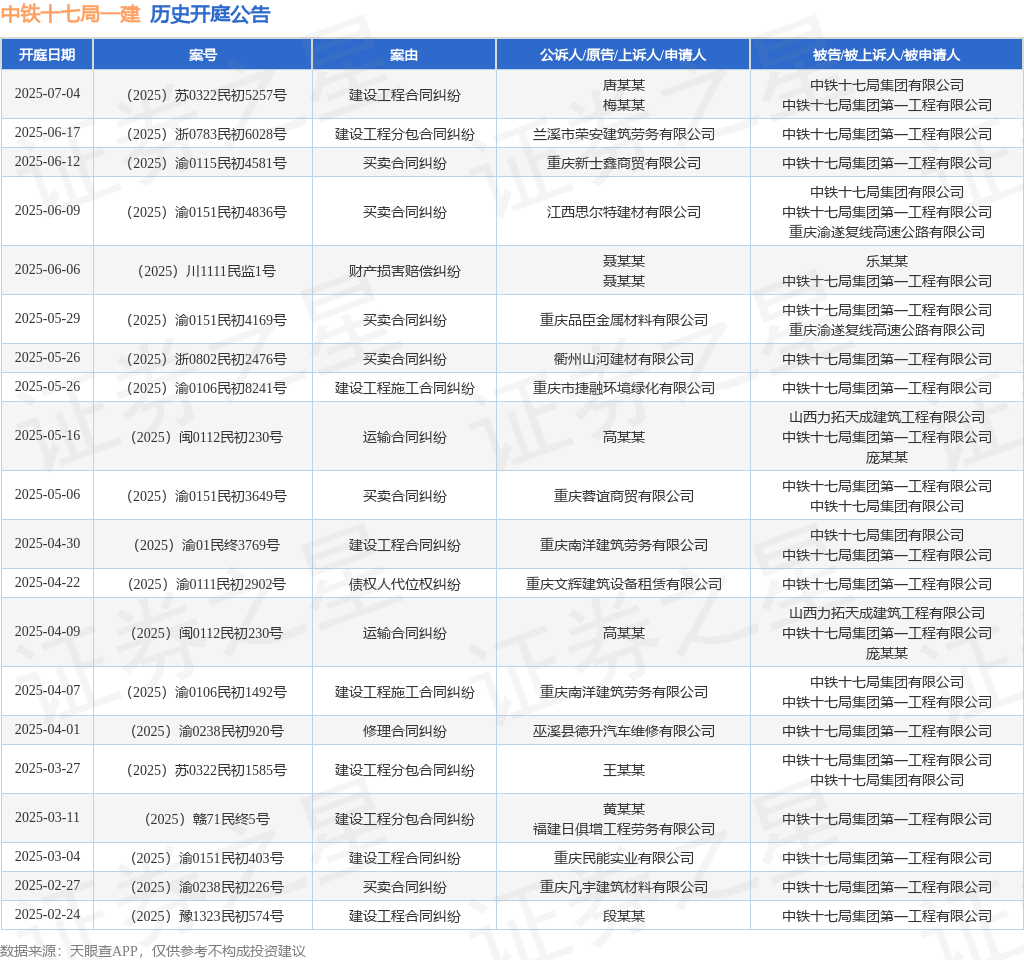Viewport: 1024px width, 960px height.
Task: Select the 案号 column header
Action: point(203,55)
